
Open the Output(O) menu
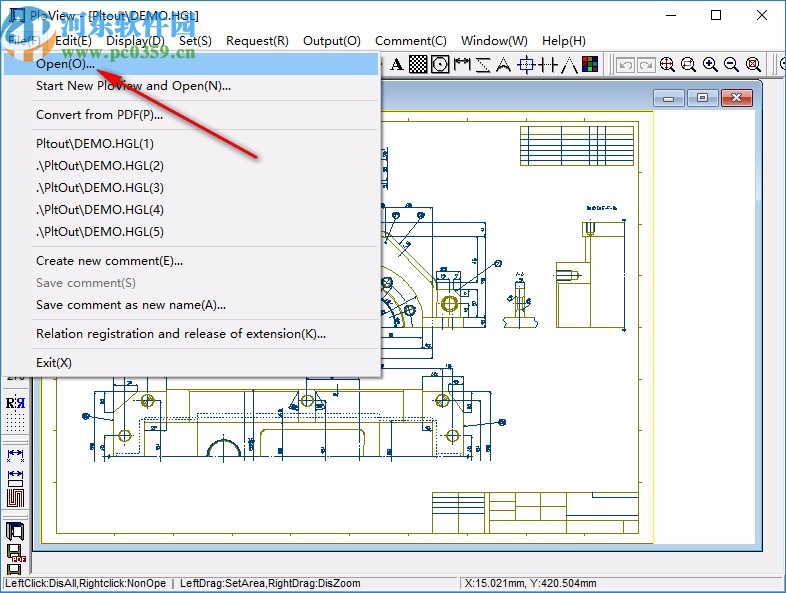coord(332,41)
